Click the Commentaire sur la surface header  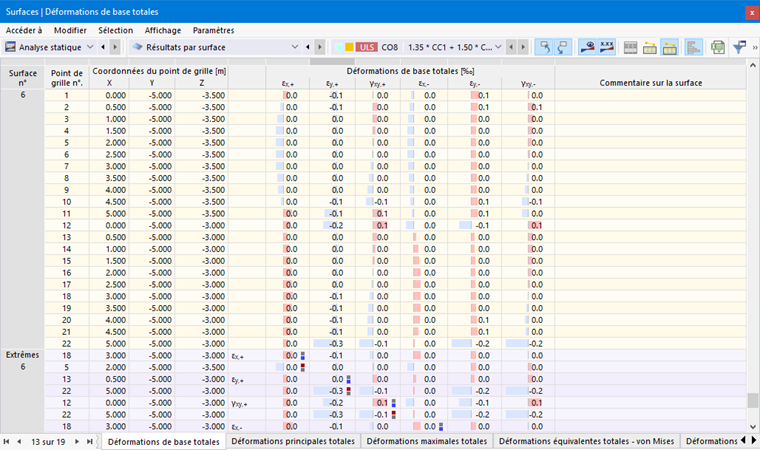tap(650, 83)
